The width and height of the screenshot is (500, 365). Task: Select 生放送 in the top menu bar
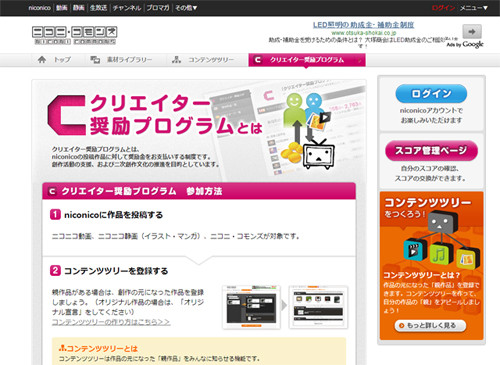pos(98,8)
